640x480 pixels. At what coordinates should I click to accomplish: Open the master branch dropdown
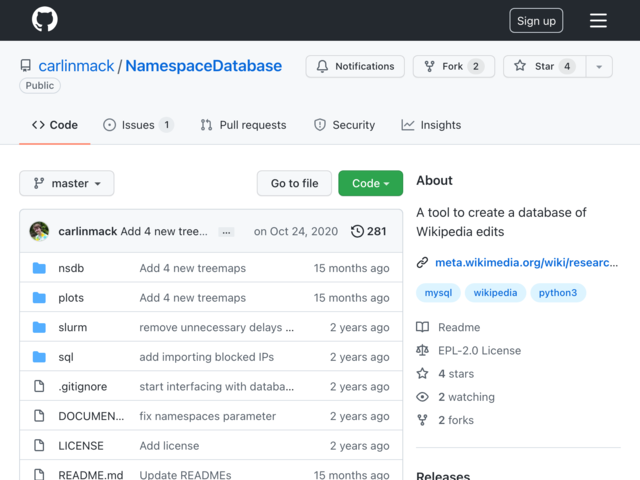pyautogui.click(x=67, y=183)
